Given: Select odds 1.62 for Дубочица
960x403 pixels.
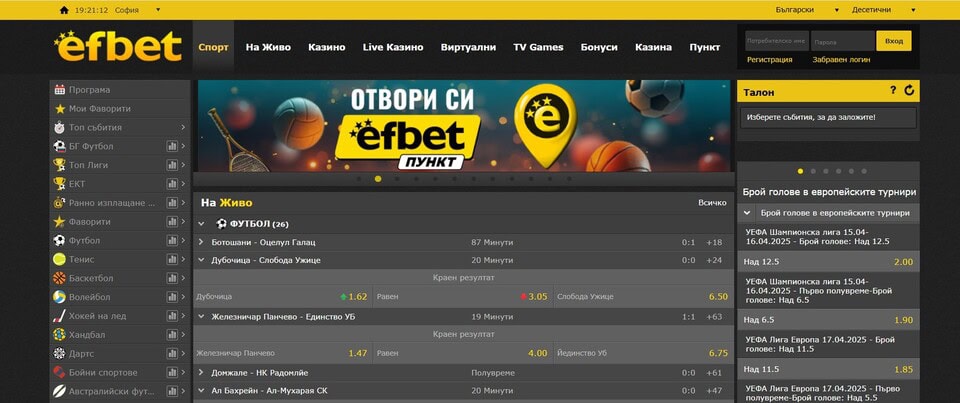Looking at the screenshot, I should pyautogui.click(x=358, y=296).
